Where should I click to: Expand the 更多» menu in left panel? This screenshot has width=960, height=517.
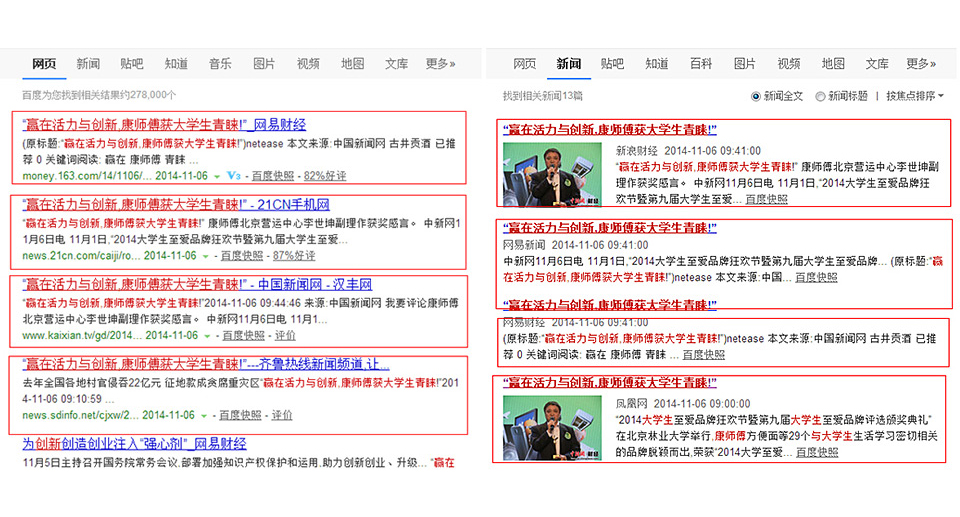click(440, 64)
